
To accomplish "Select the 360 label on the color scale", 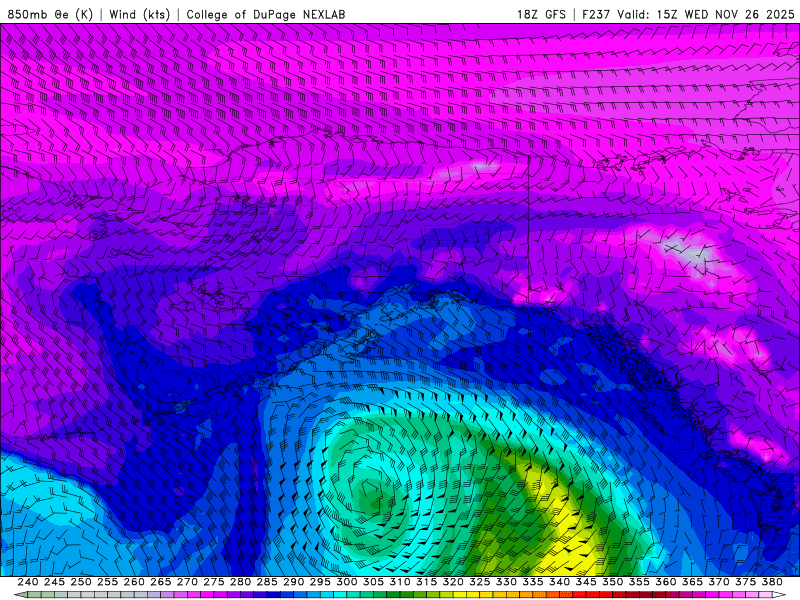I will click(x=666, y=582).
